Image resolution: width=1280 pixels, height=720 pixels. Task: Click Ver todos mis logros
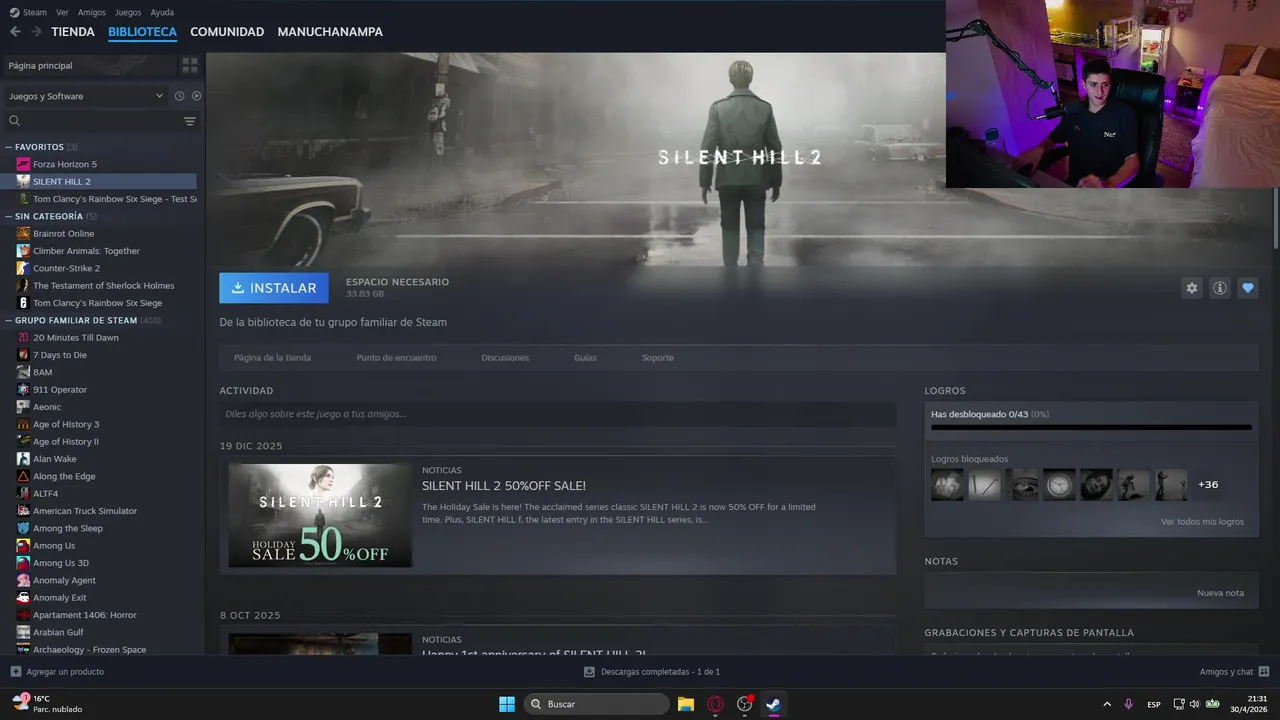coord(1202,522)
